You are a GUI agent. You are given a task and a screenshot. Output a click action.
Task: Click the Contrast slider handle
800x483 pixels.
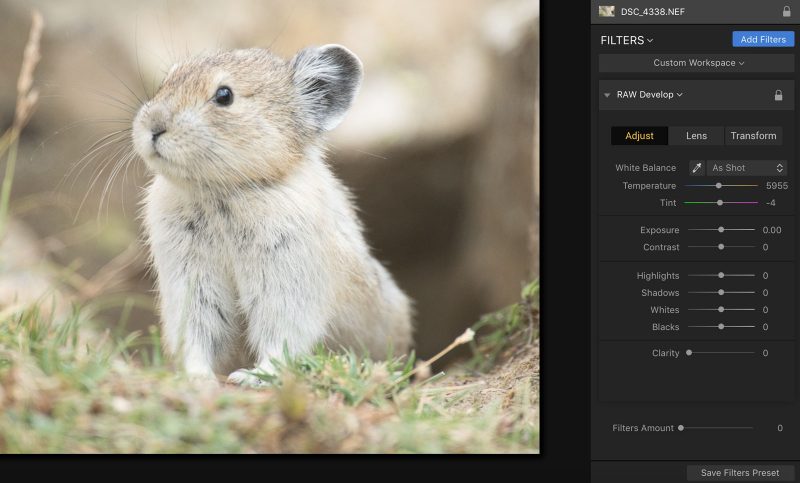pyautogui.click(x=721, y=247)
